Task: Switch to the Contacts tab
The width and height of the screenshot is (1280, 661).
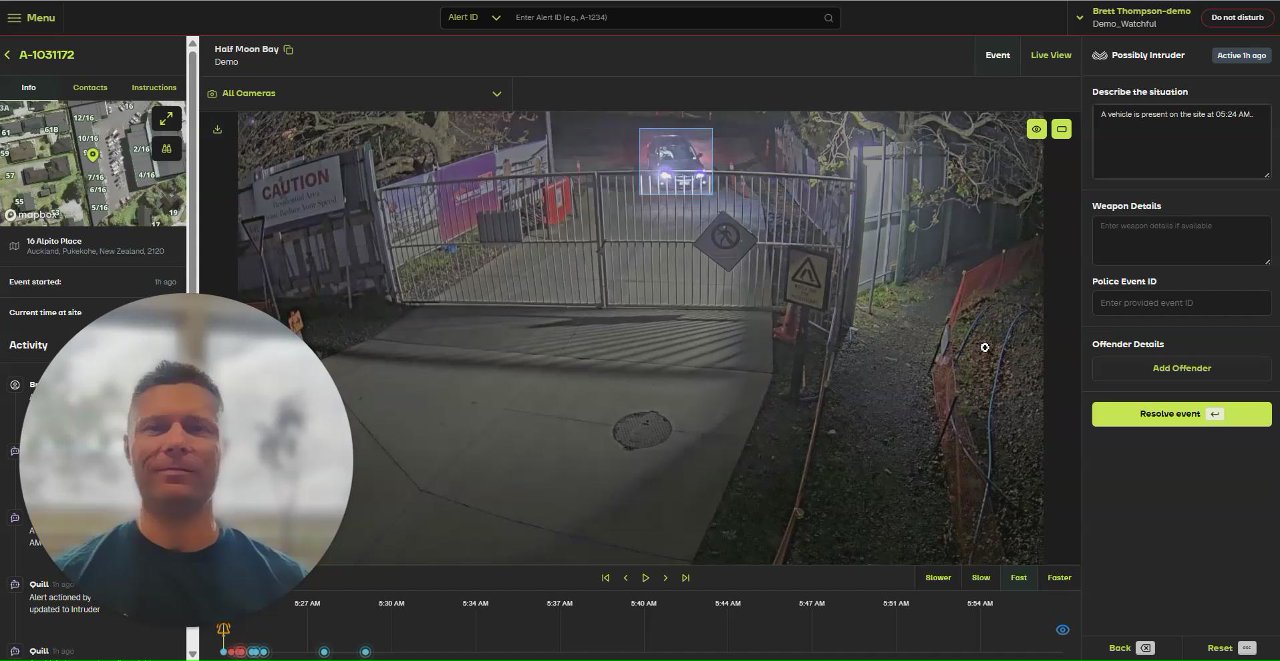Action: click(90, 88)
